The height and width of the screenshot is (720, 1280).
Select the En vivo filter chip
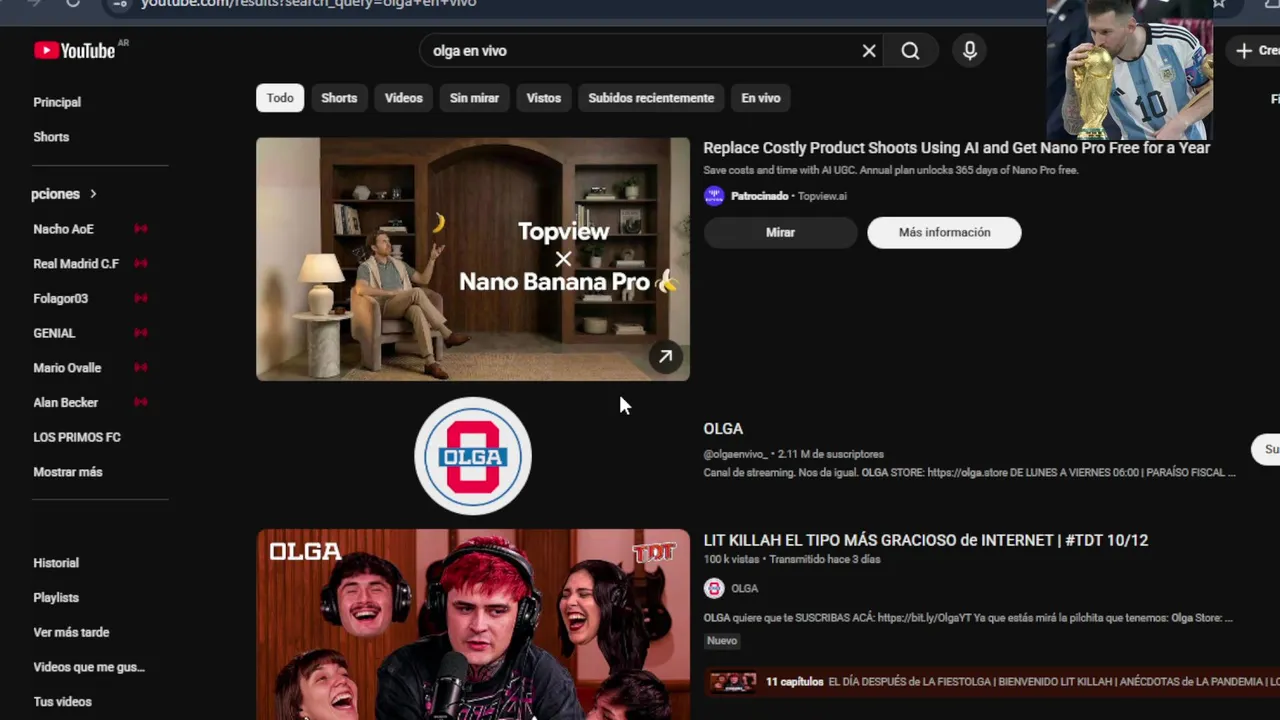click(x=761, y=98)
